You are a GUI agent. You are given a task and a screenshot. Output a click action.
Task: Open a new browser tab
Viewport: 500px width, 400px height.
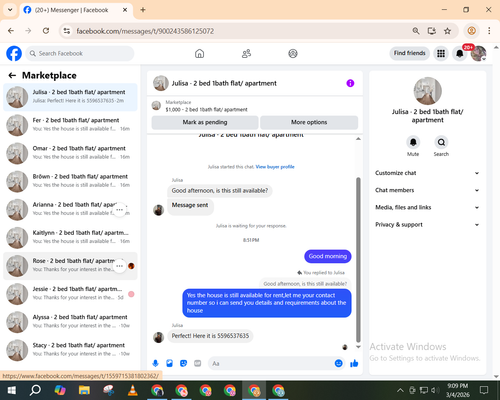(143, 10)
